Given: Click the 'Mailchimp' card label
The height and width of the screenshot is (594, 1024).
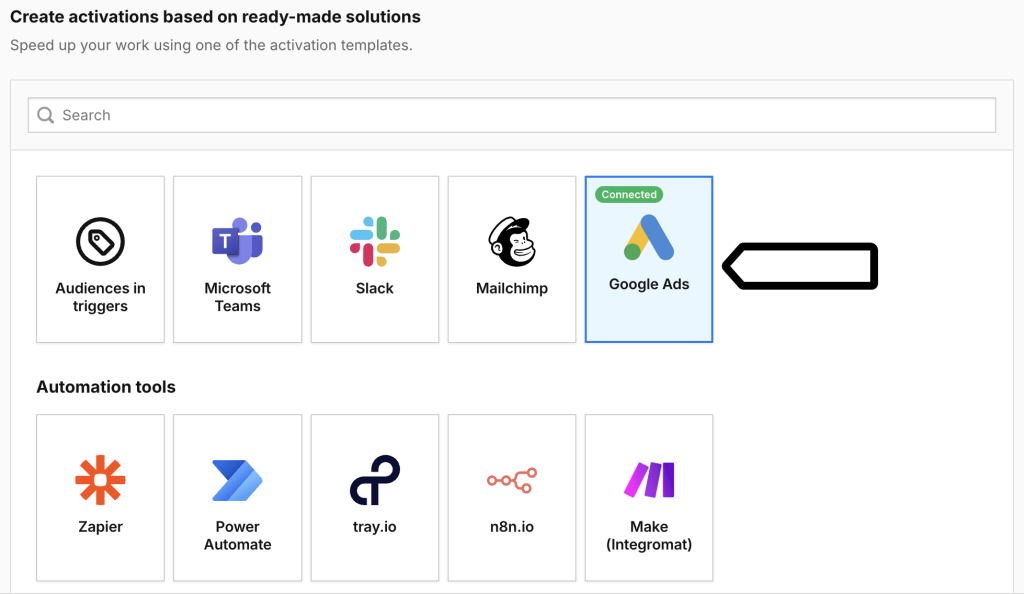Looking at the screenshot, I should tap(512, 289).
